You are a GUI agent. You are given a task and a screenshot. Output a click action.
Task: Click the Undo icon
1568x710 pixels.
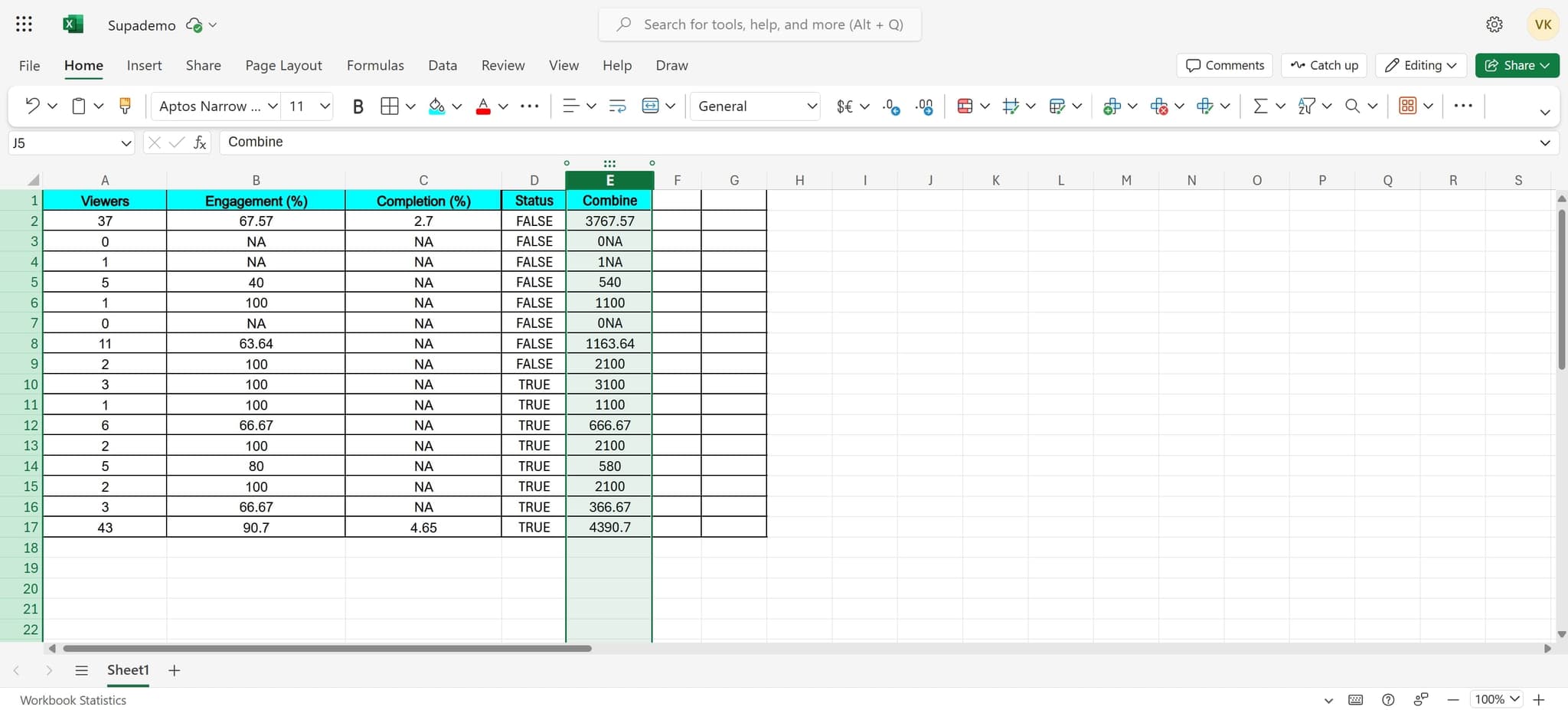tap(31, 106)
